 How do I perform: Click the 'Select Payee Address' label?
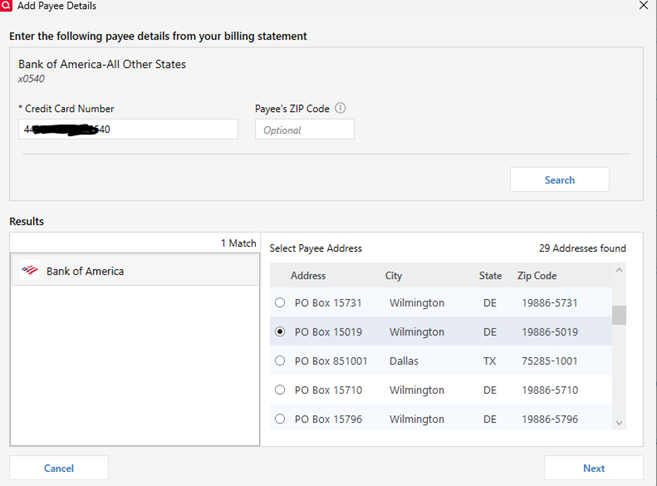click(x=316, y=248)
